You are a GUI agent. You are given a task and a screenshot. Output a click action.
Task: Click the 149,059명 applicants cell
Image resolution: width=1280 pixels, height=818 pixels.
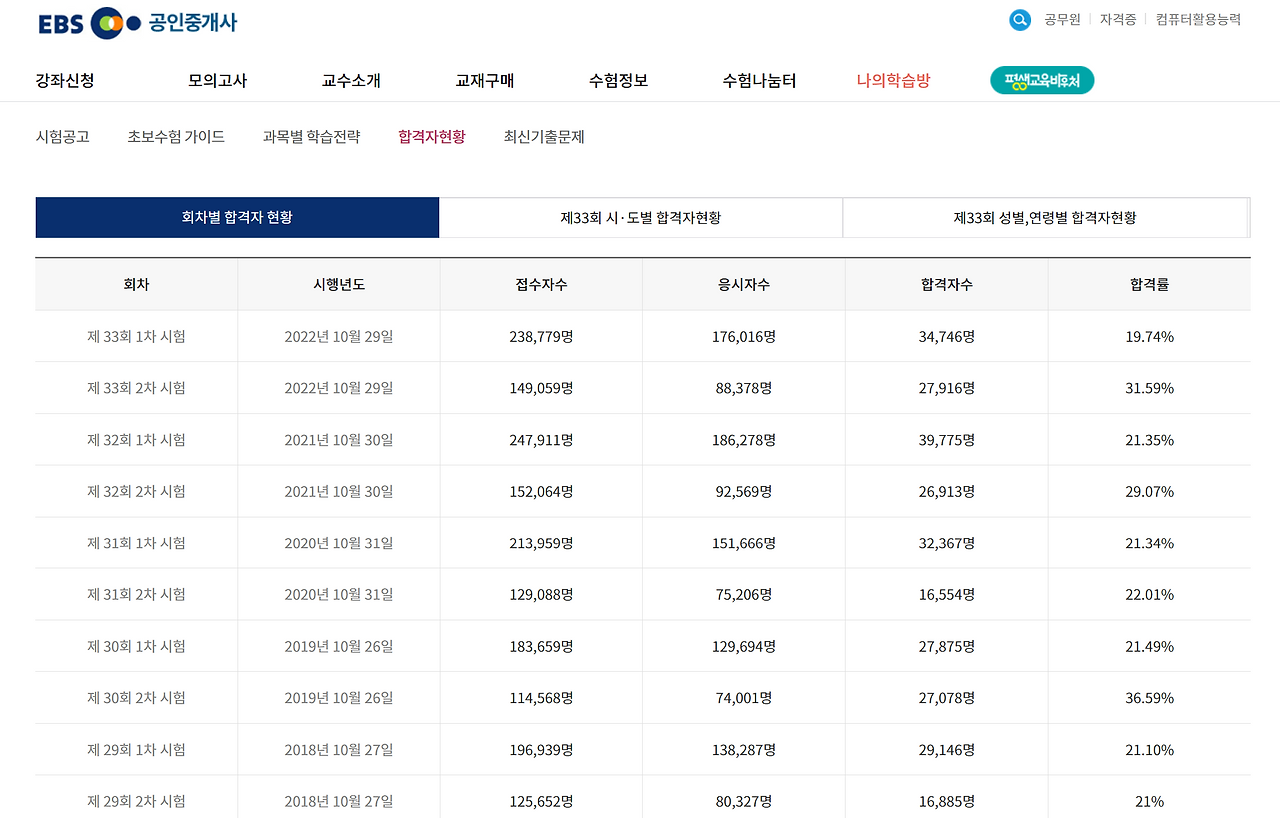point(541,388)
